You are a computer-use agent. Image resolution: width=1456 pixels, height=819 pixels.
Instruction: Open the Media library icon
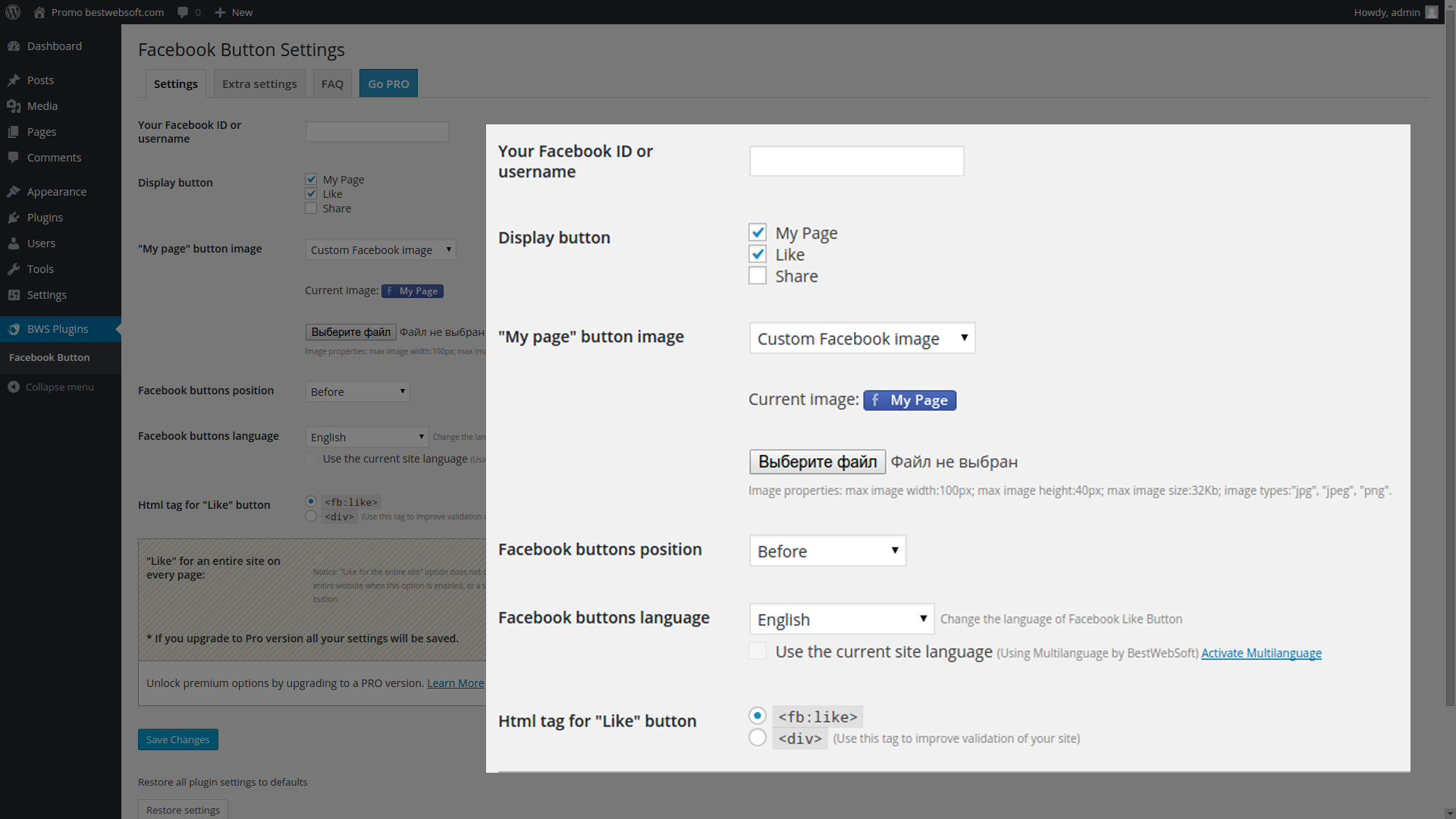pos(14,106)
